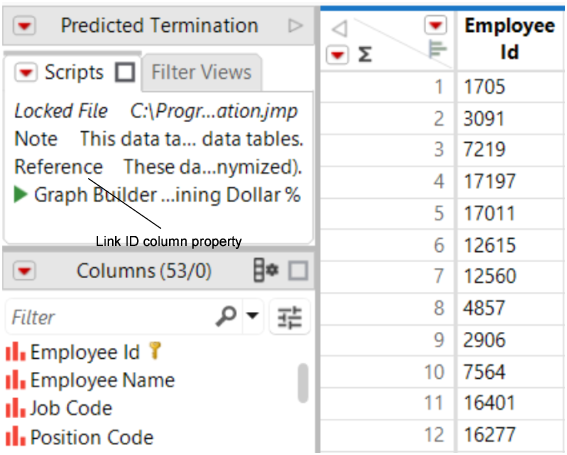This screenshot has height=455, width=567.
Task: Click the cell with value 1705
Action: point(511,87)
